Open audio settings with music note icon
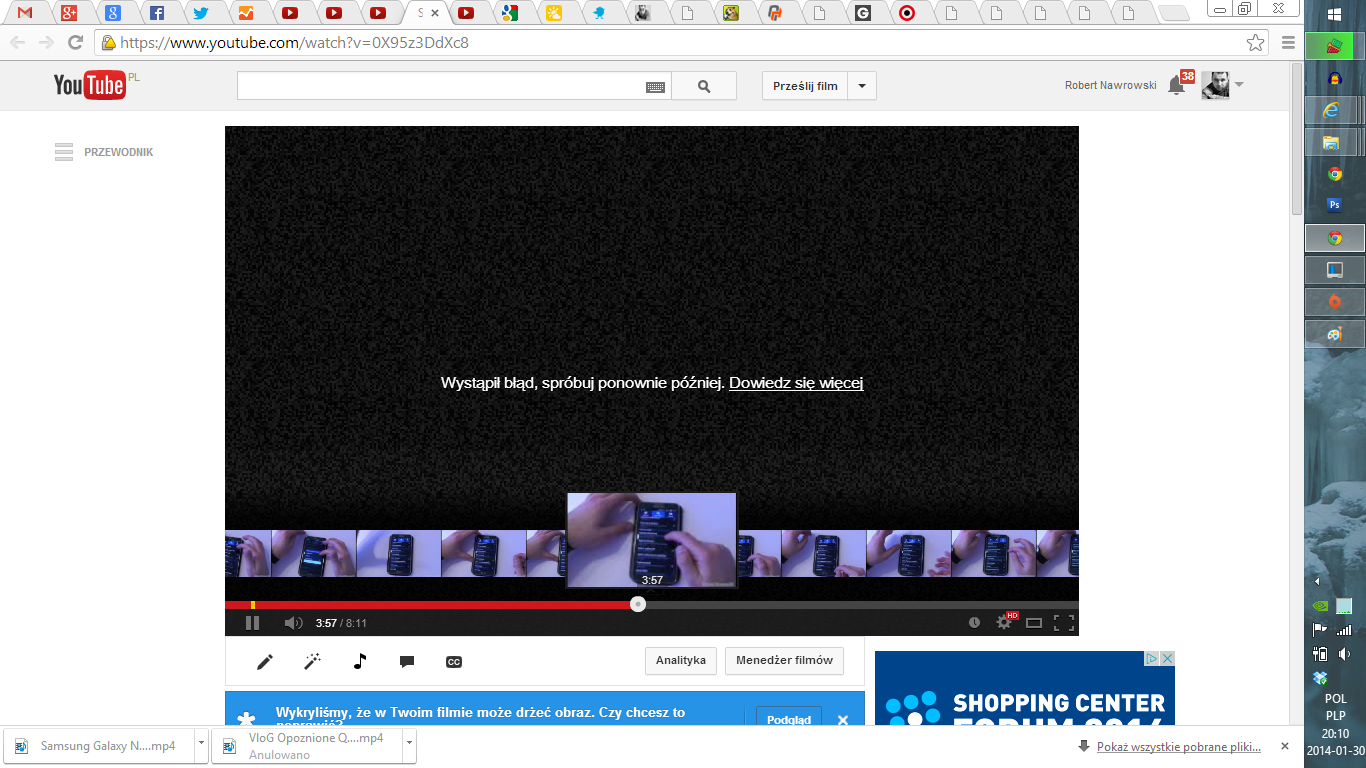This screenshot has height=768, width=1366. click(360, 661)
